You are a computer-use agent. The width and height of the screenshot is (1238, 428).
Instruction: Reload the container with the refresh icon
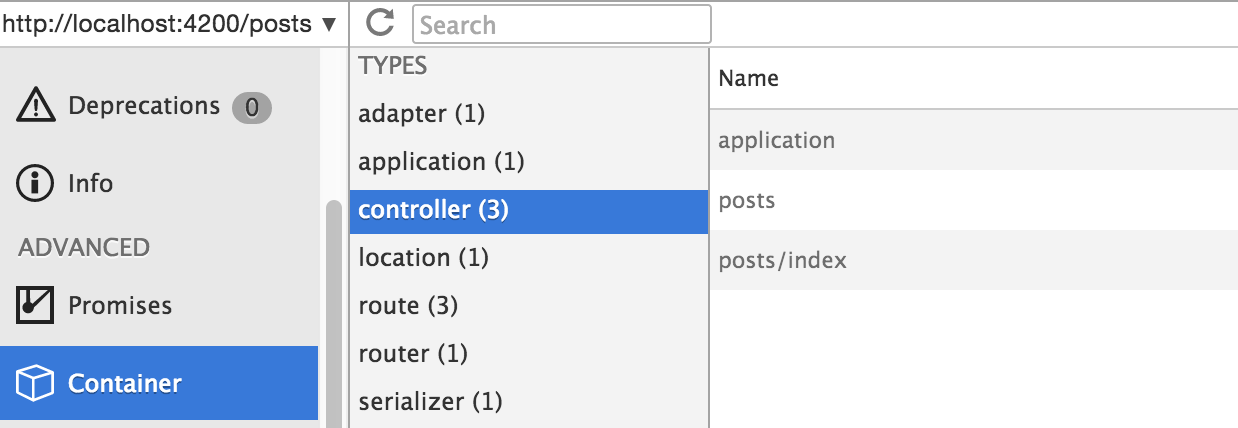pos(380,23)
